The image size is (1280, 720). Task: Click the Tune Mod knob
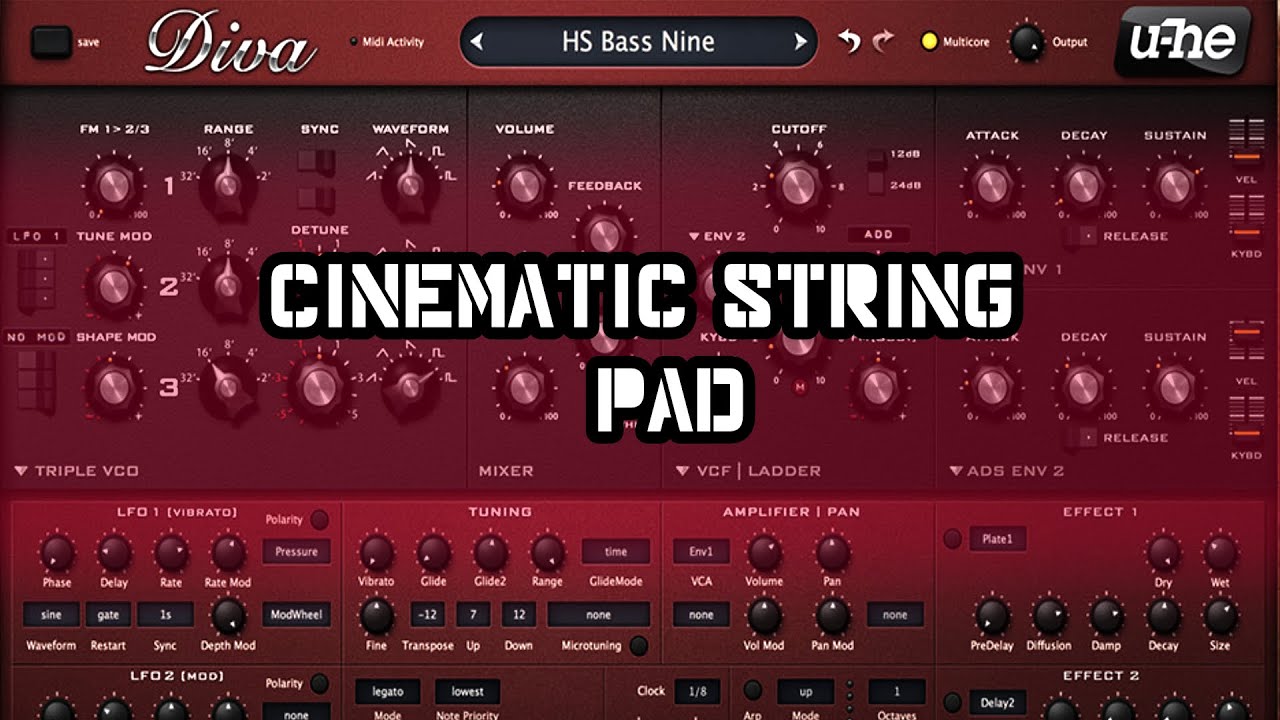112,286
